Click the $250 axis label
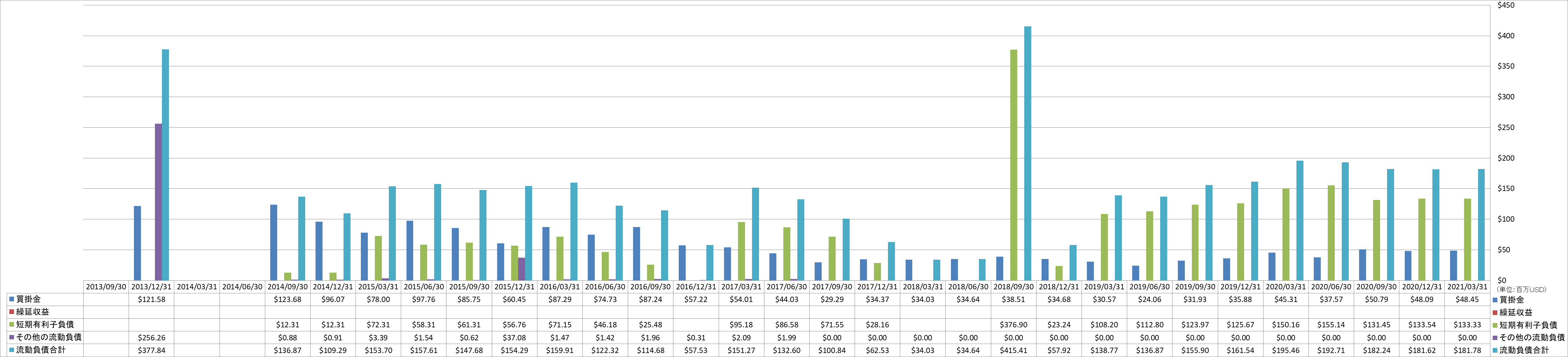This screenshot has height=357, width=1568. click(1506, 127)
